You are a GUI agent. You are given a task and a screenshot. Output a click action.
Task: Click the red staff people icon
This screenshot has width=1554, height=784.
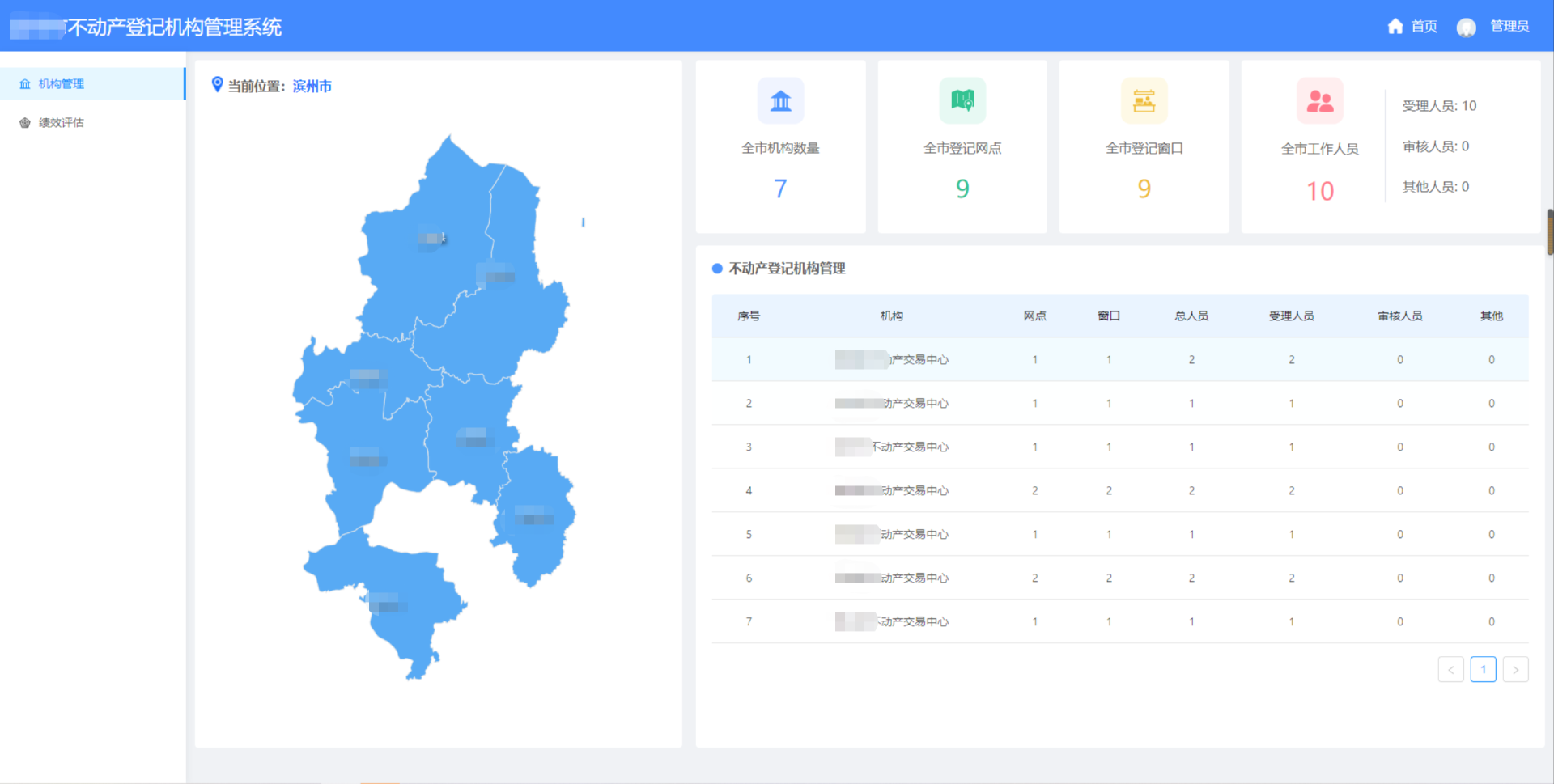[x=1319, y=101]
